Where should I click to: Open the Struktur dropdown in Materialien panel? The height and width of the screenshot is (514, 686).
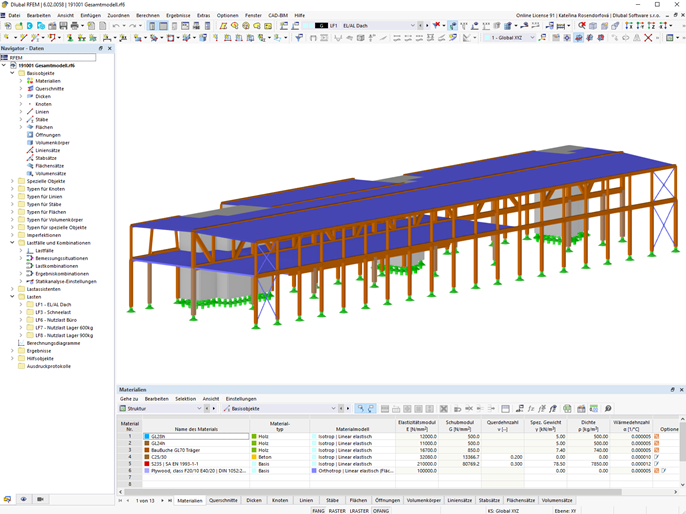pyautogui.click(x=199, y=409)
